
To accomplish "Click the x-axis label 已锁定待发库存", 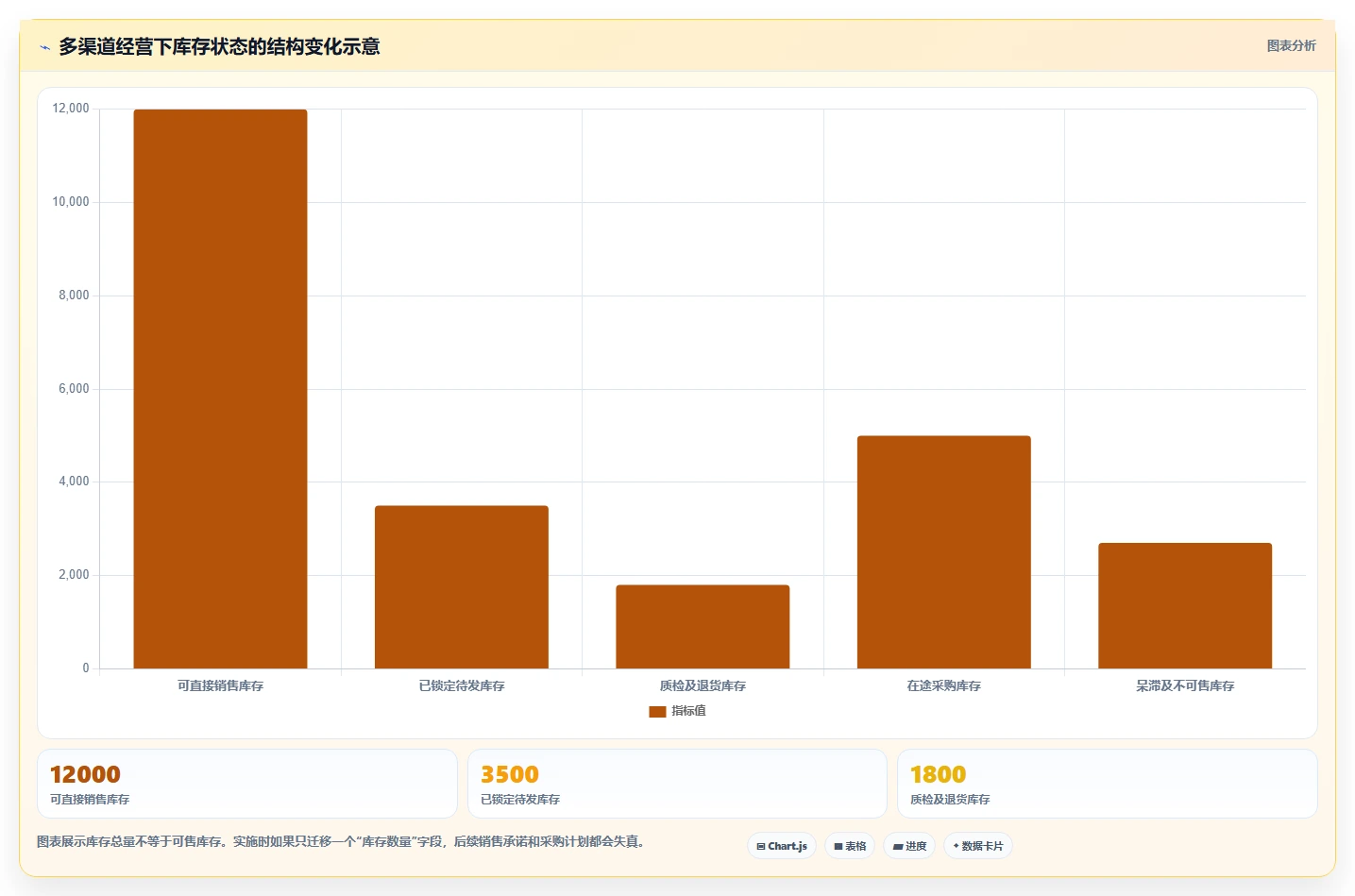I will pyautogui.click(x=462, y=686).
